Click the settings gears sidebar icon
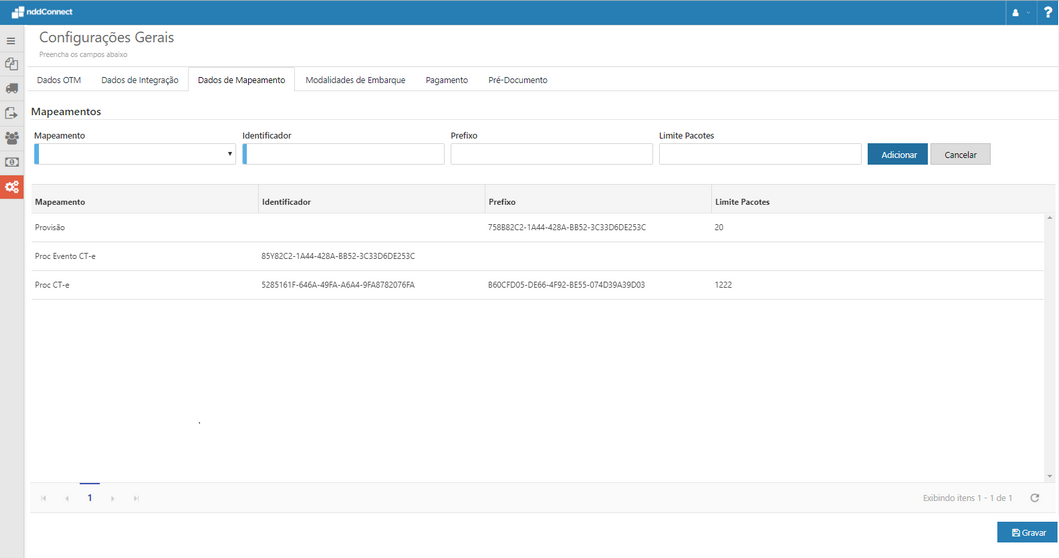Viewport: 1059px width, 558px height. click(12, 187)
